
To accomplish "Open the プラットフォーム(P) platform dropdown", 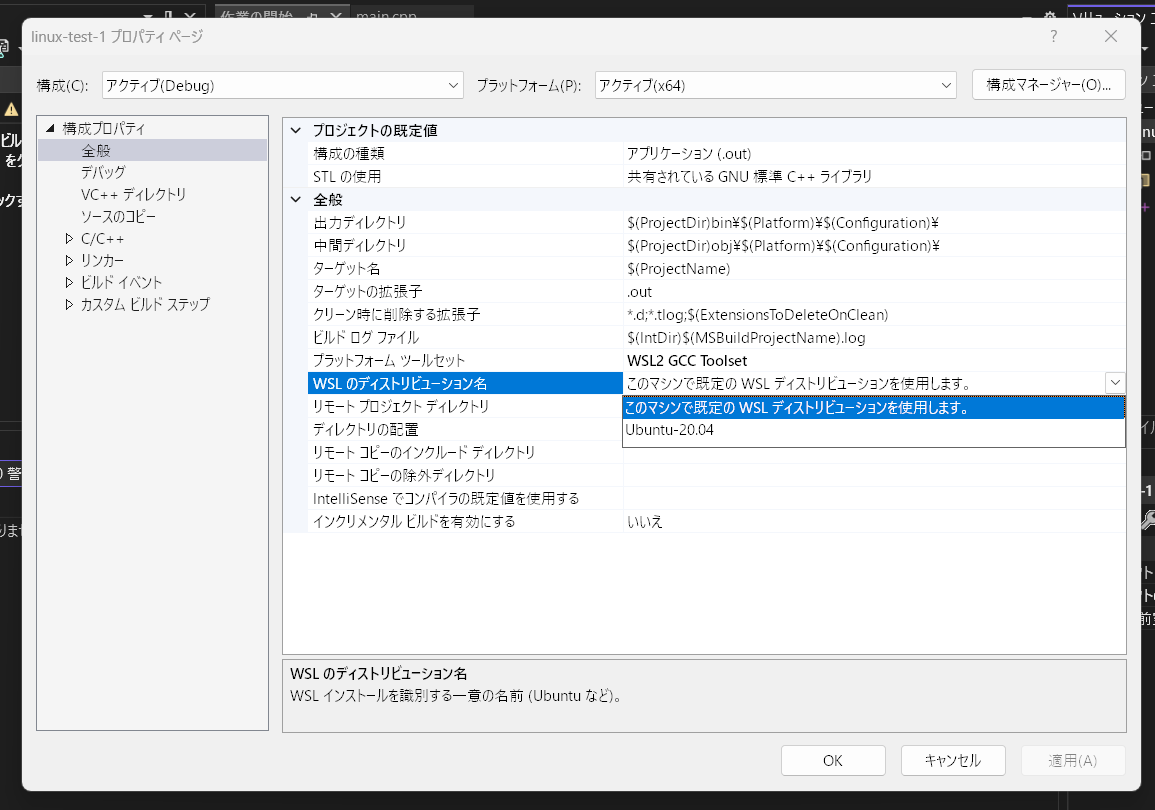I will pyautogui.click(x=946, y=85).
